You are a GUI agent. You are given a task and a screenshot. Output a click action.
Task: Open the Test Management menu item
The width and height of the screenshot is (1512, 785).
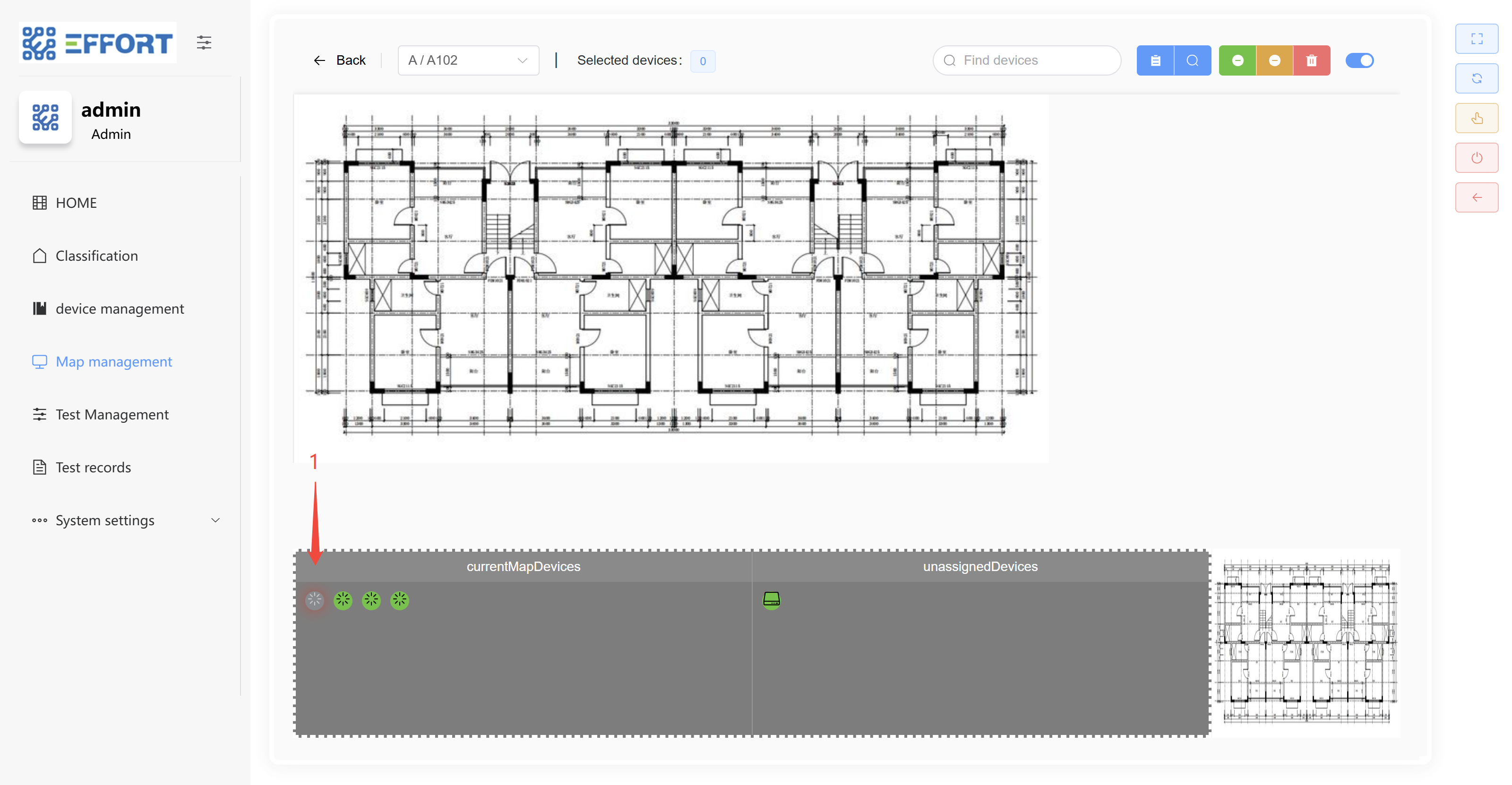click(x=112, y=415)
